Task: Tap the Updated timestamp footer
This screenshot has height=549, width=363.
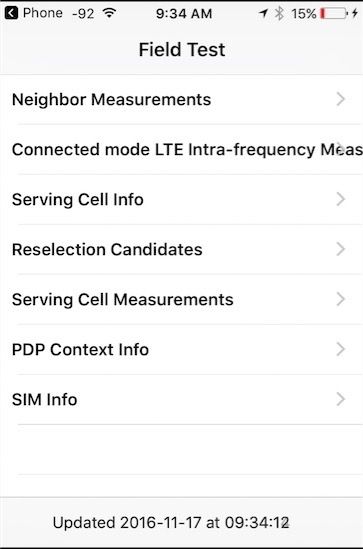Action: (x=171, y=523)
